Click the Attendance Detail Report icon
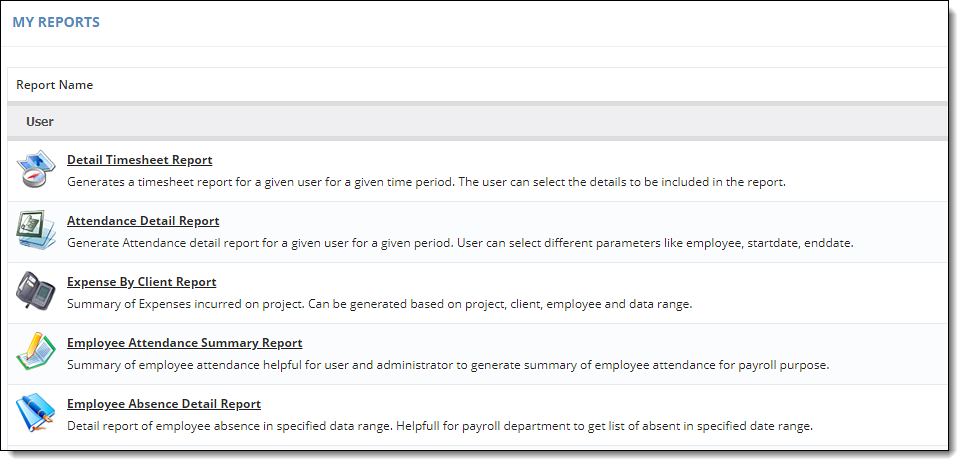The height and width of the screenshot is (466, 964). [36, 230]
